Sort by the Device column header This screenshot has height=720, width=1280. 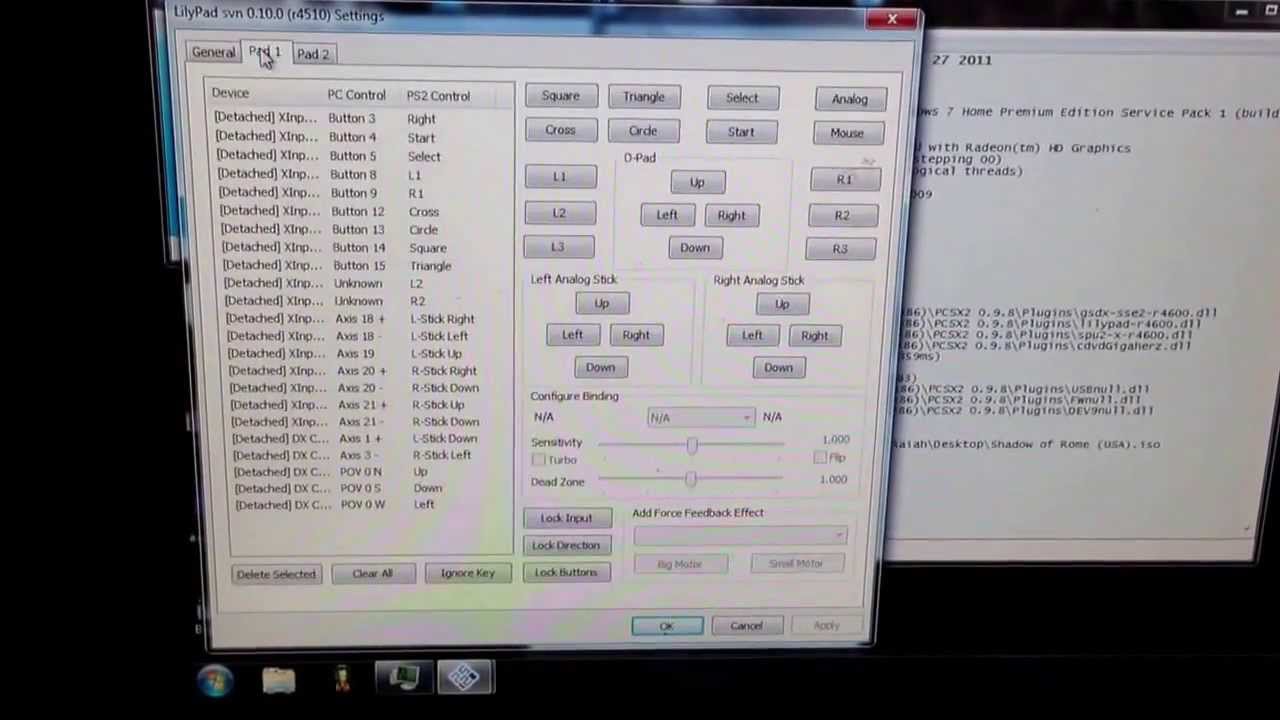(263, 93)
